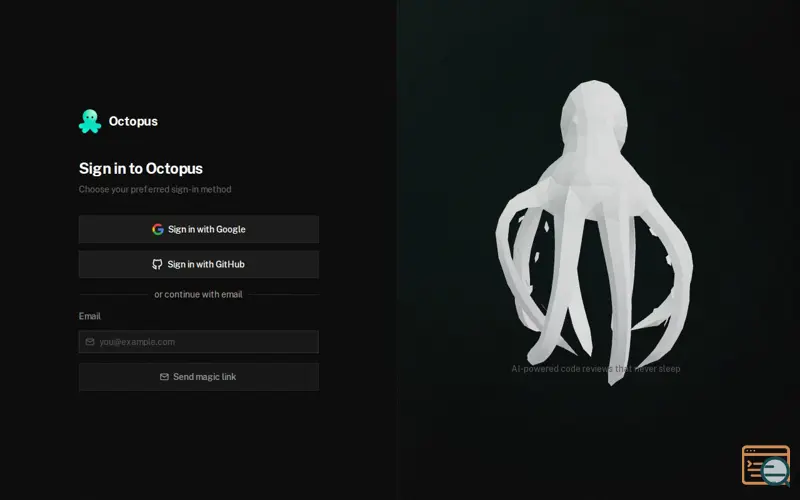
Task: Click the "or continue with email" text
Action: 198,294
